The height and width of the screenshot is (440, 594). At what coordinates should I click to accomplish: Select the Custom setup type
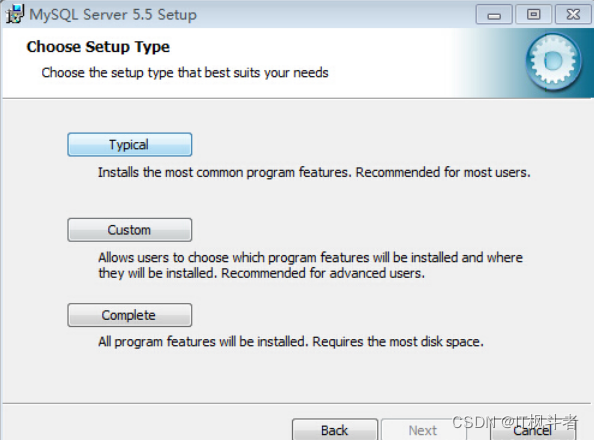(x=130, y=230)
